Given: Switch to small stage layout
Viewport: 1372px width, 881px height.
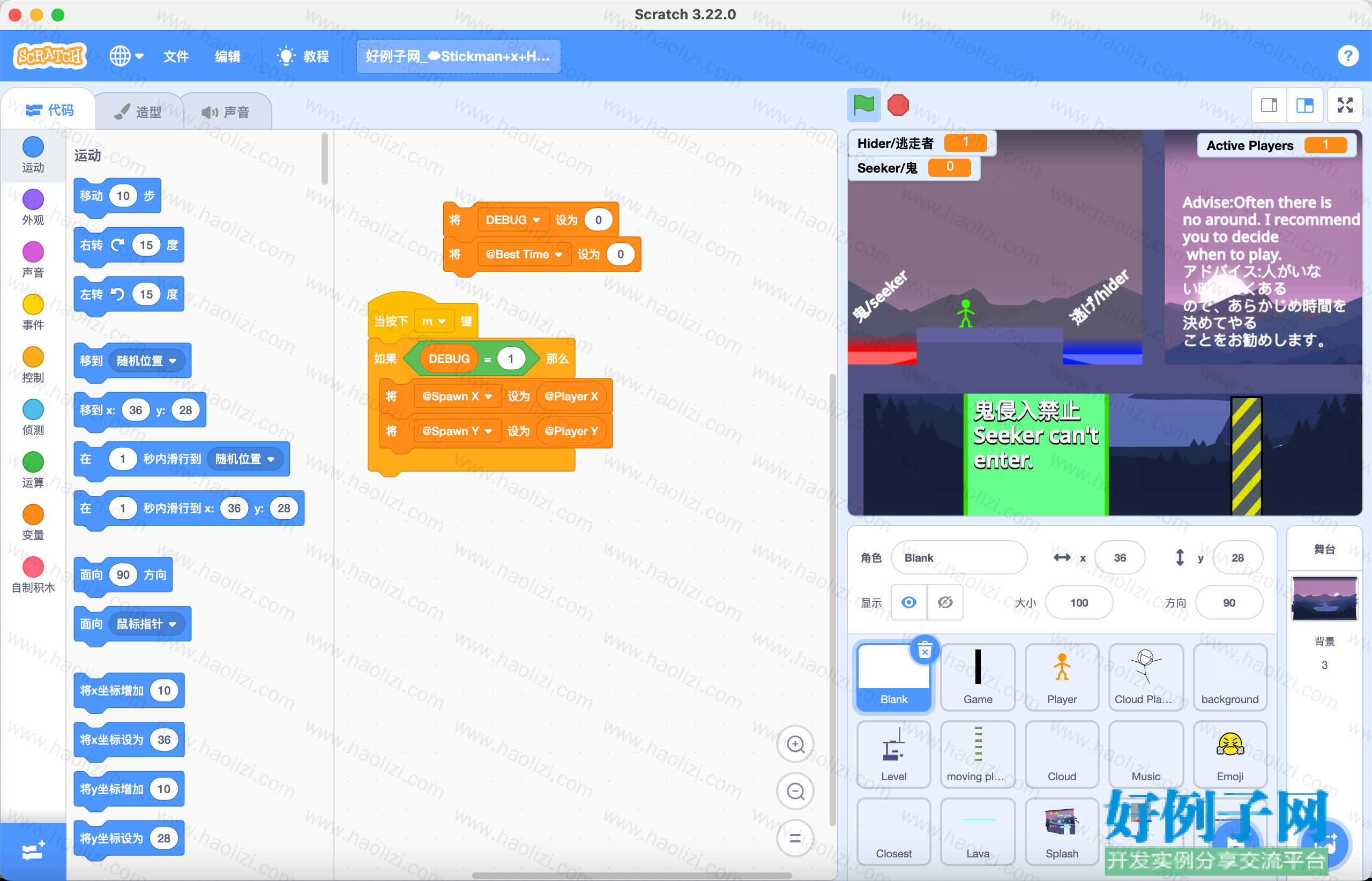Looking at the screenshot, I should point(1269,105).
